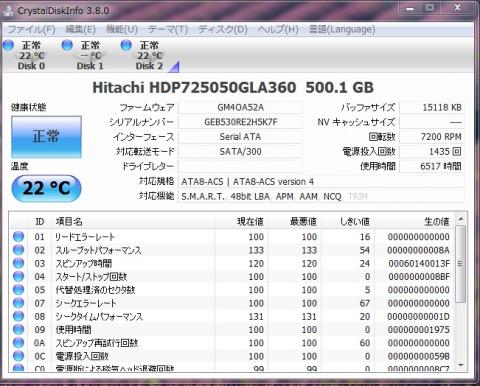480x386 pixels.
Task: Click the ATA8-ACS standard field
Action: click(x=321, y=182)
